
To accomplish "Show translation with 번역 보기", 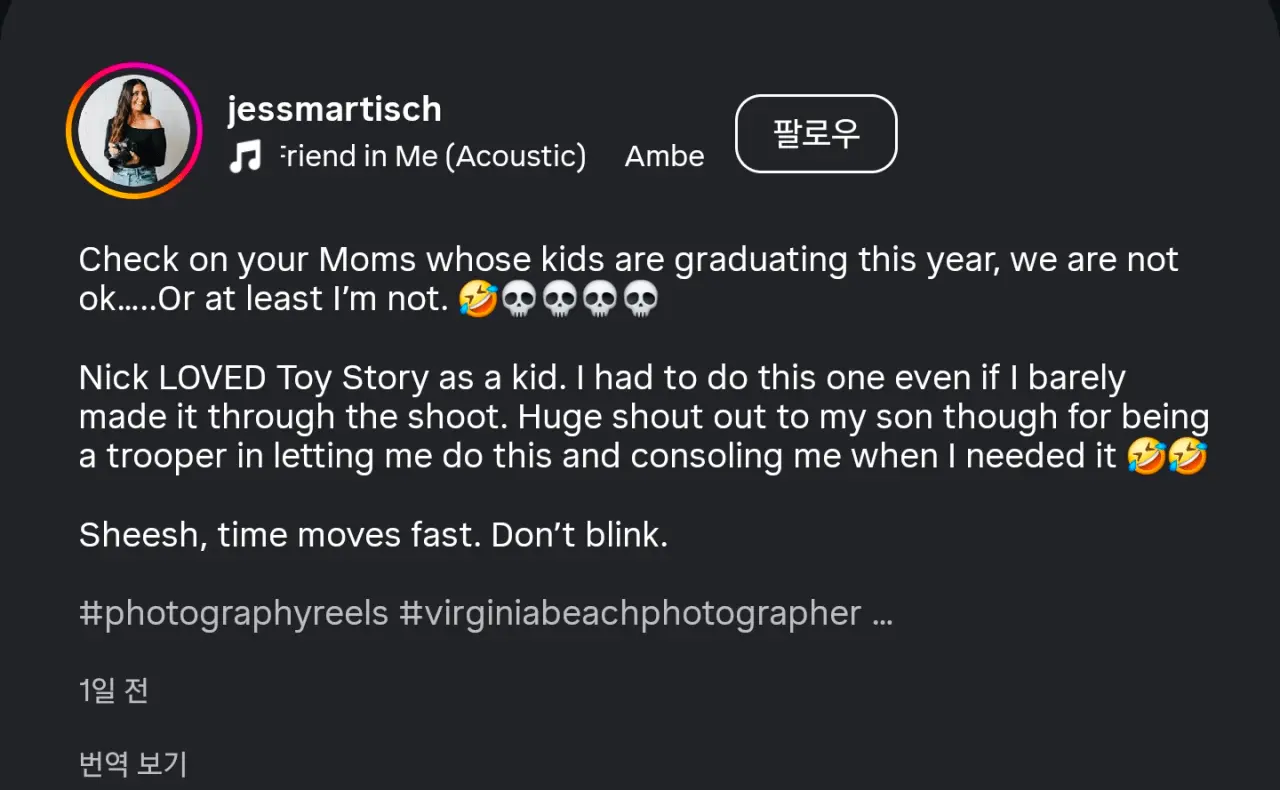I will 133,764.
